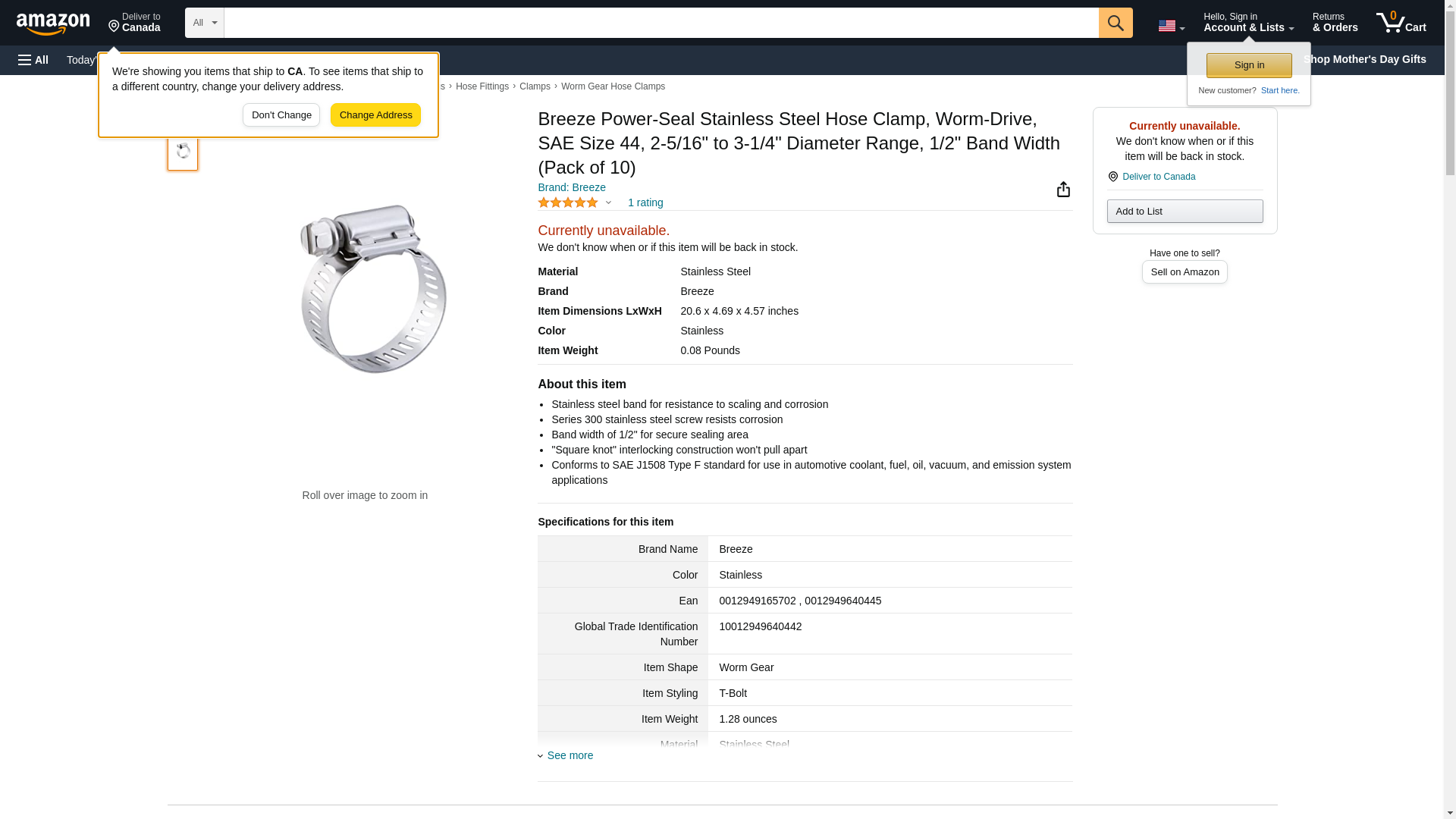Image resolution: width=1456 pixels, height=819 pixels.
Task: Click the Add to List button
Action: pyautogui.click(x=1185, y=211)
